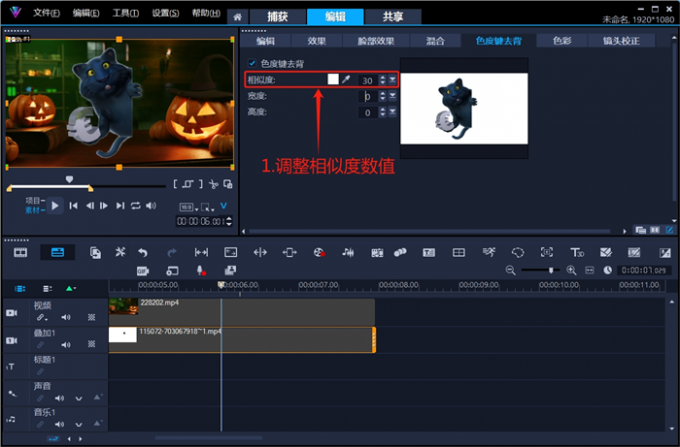Open the 工具 menu

pyautogui.click(x=125, y=13)
